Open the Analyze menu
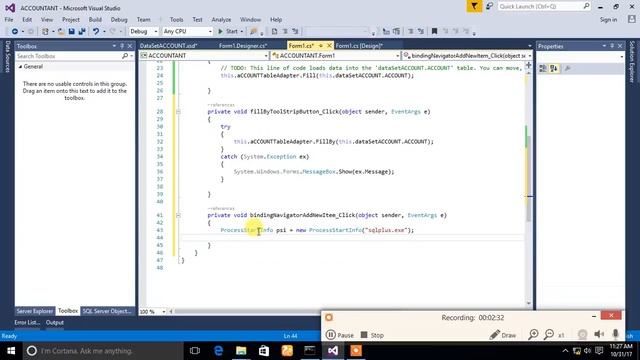The height and width of the screenshot is (360, 640). (221, 20)
